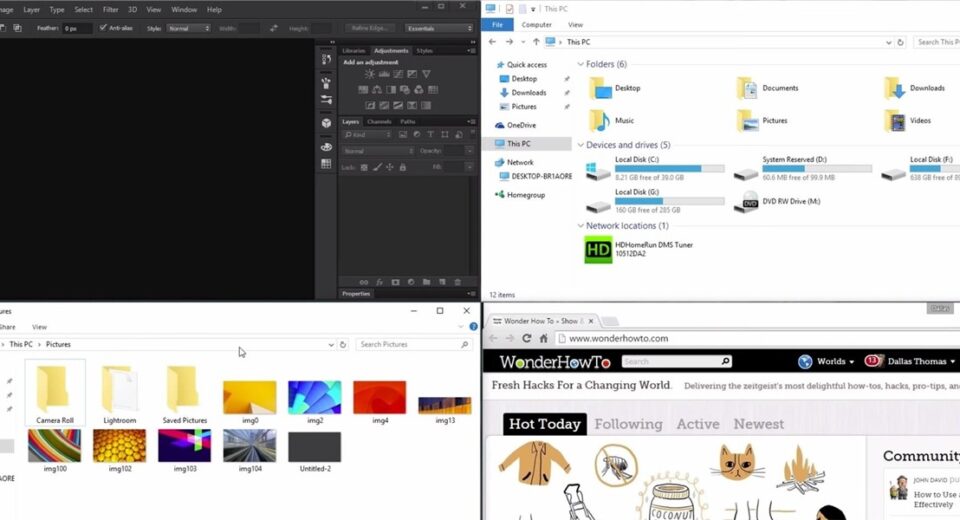Click the fx layer style icon
960x520 pixels.
[x=380, y=282]
